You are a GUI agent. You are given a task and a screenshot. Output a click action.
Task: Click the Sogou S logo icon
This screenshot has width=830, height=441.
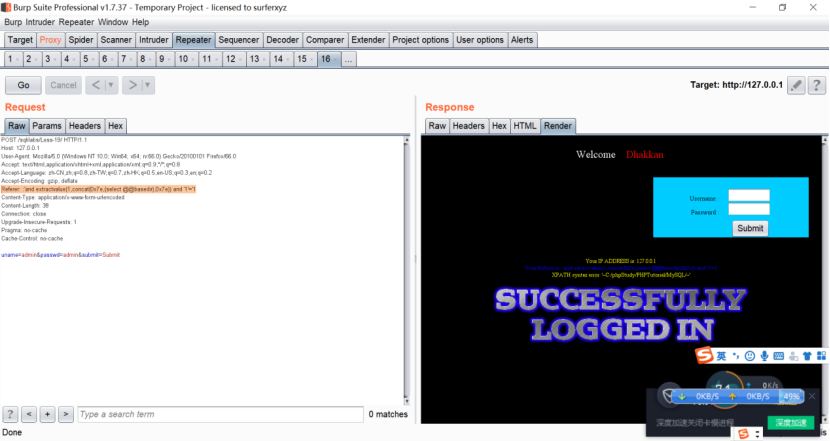click(x=703, y=355)
